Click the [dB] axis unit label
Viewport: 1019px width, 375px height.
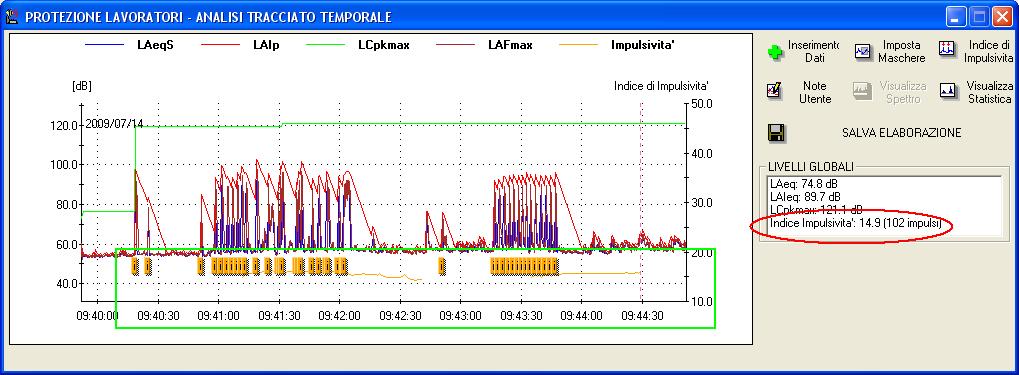[x=81, y=86]
